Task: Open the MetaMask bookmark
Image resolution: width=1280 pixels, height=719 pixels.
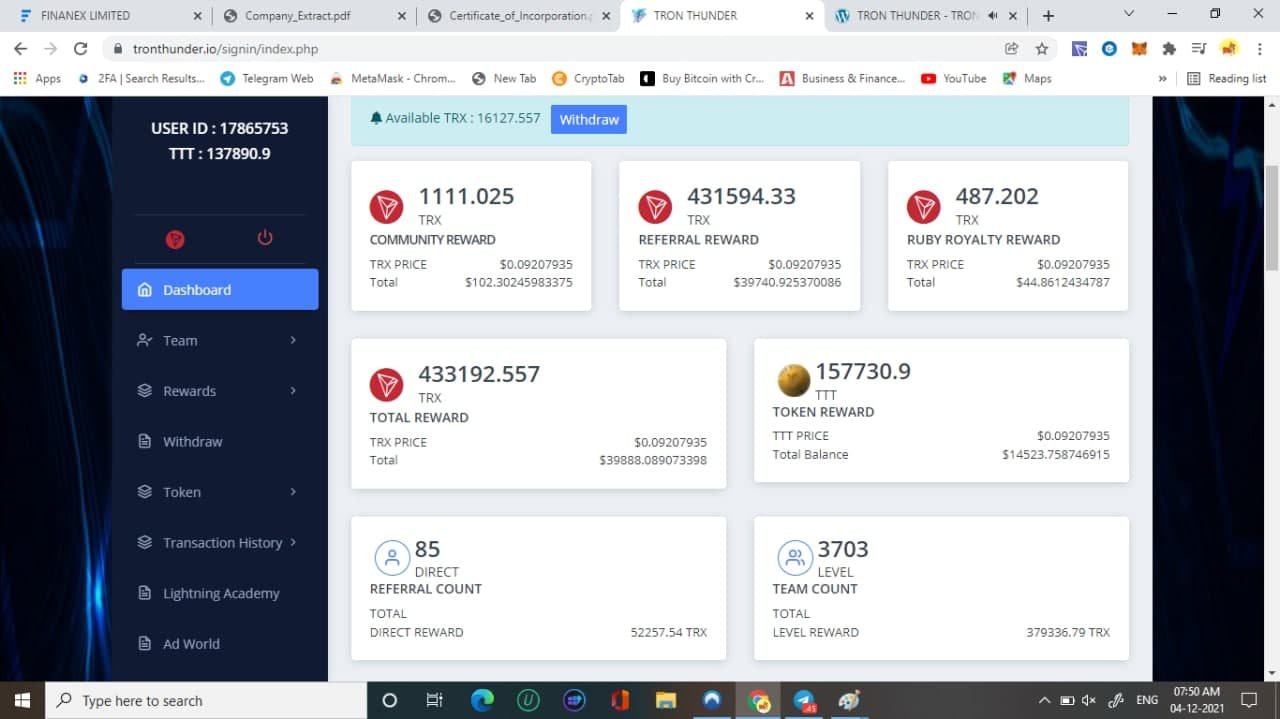Action: (393, 78)
